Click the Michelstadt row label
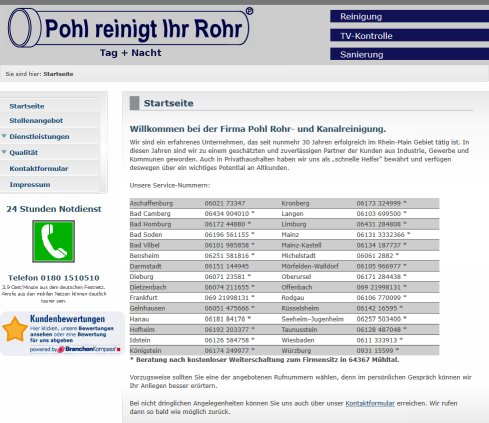 click(x=299, y=256)
